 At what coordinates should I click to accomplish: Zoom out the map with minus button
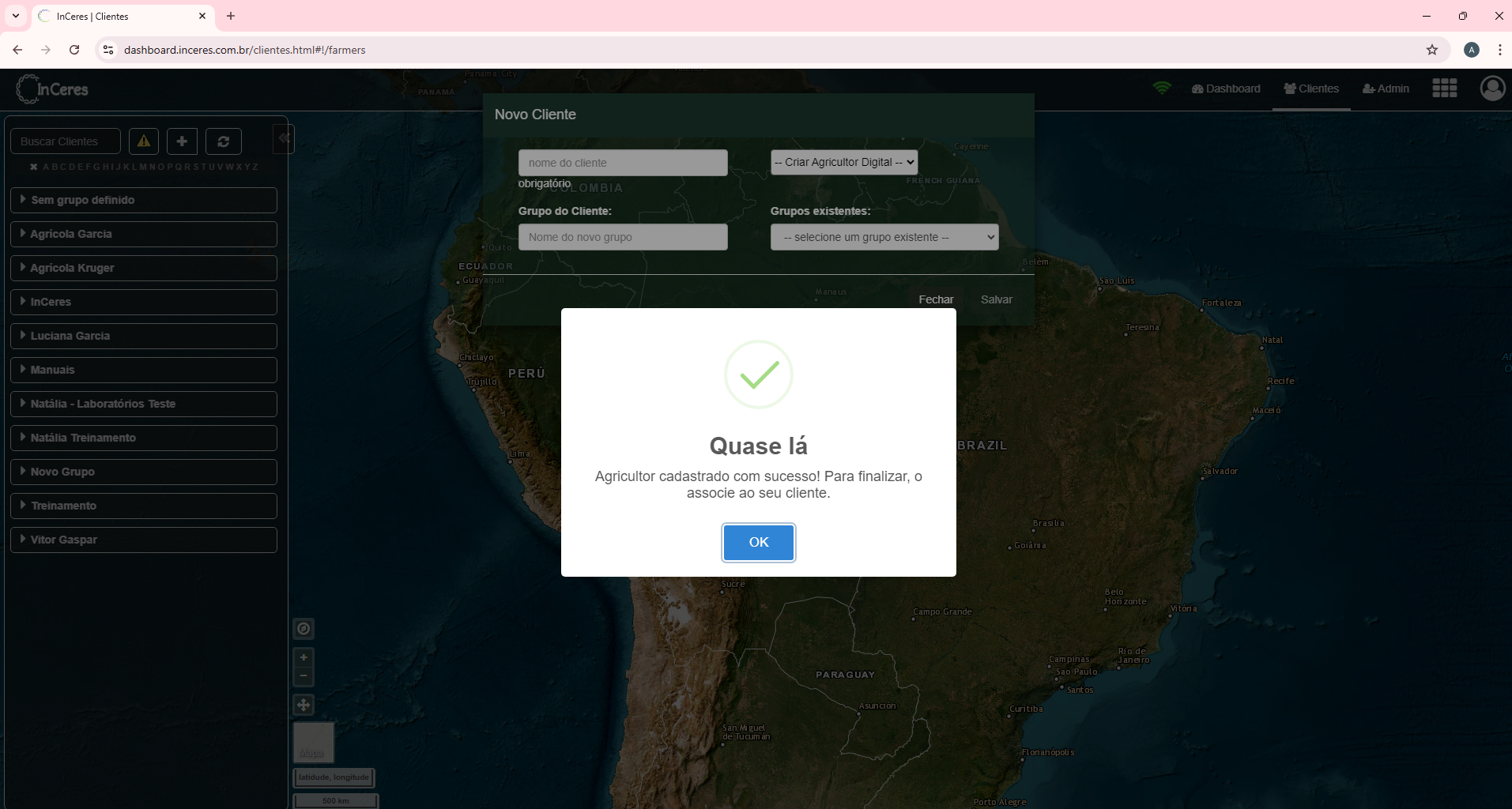[x=304, y=676]
